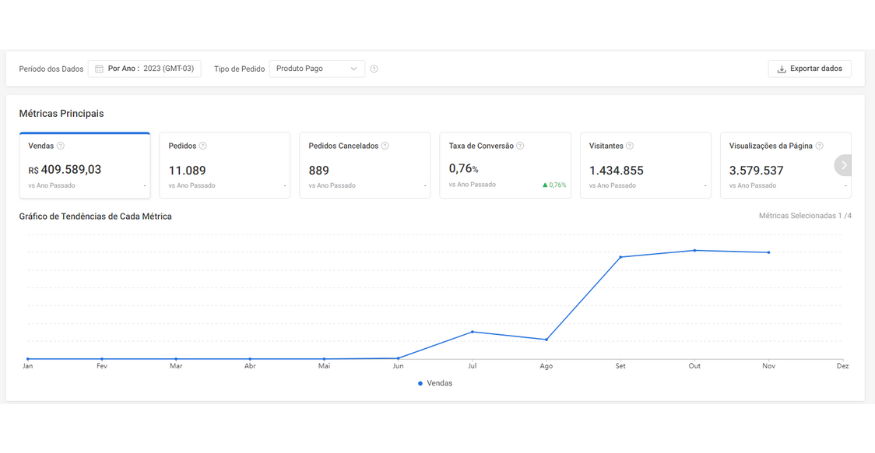875x453 pixels.
Task: Click the 3.579.537 page views value
Action: pyautogui.click(x=756, y=171)
